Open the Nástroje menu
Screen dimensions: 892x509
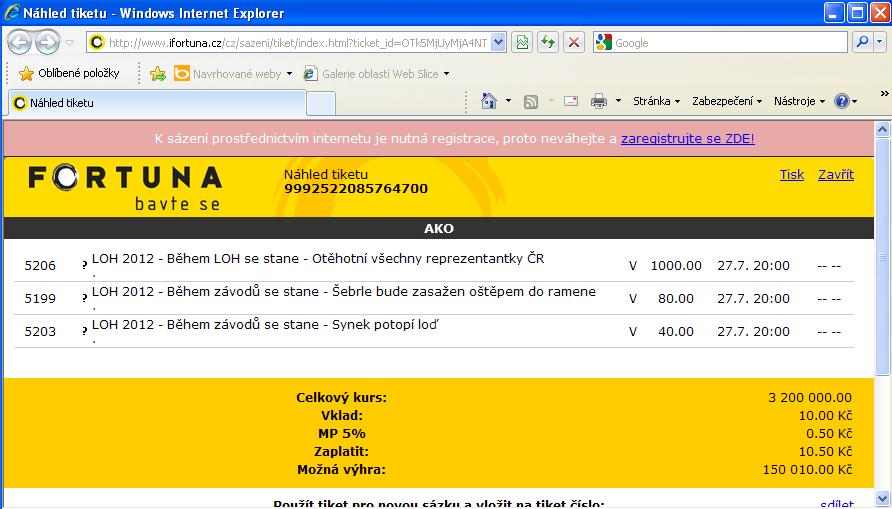[799, 101]
